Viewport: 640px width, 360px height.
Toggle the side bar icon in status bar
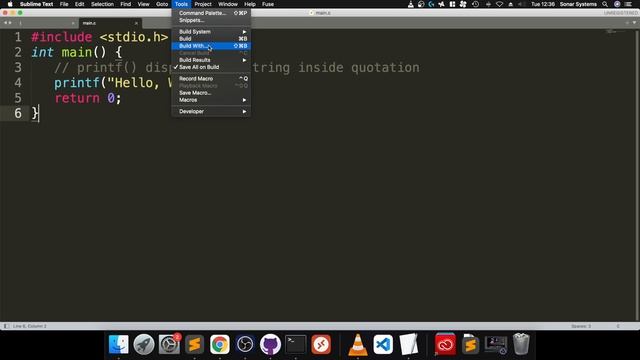coord(6,326)
